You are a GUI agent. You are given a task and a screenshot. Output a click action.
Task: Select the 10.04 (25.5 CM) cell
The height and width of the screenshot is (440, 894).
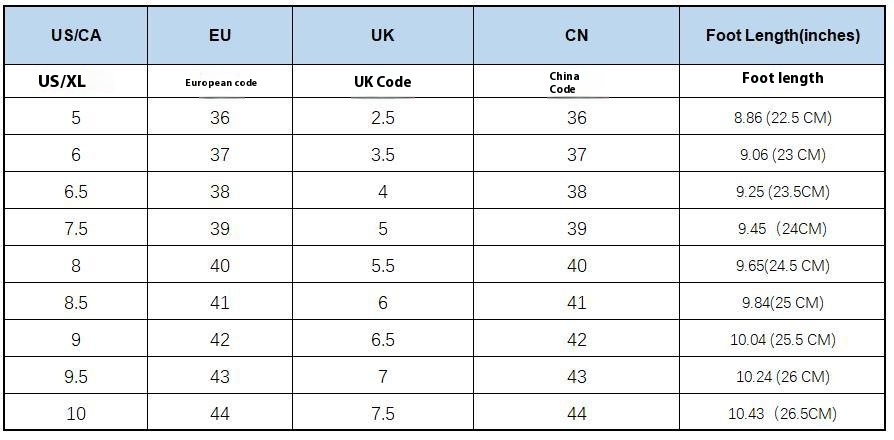pos(782,340)
